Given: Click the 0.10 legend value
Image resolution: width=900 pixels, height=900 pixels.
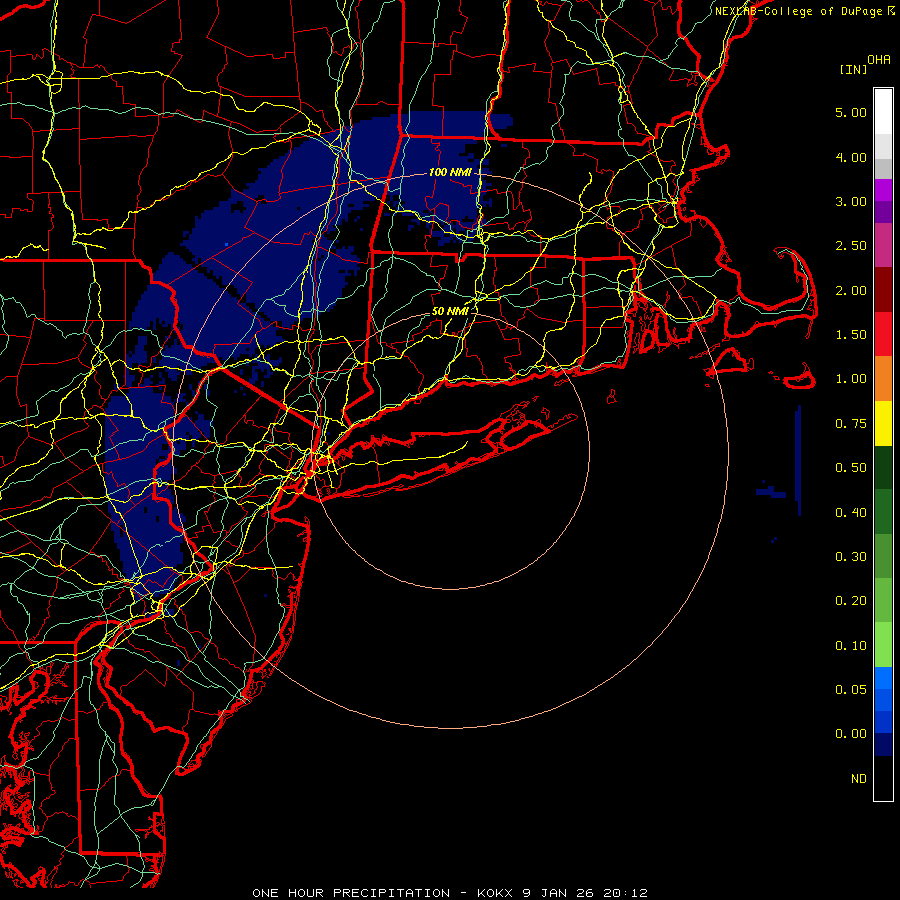Looking at the screenshot, I should click(x=851, y=646).
